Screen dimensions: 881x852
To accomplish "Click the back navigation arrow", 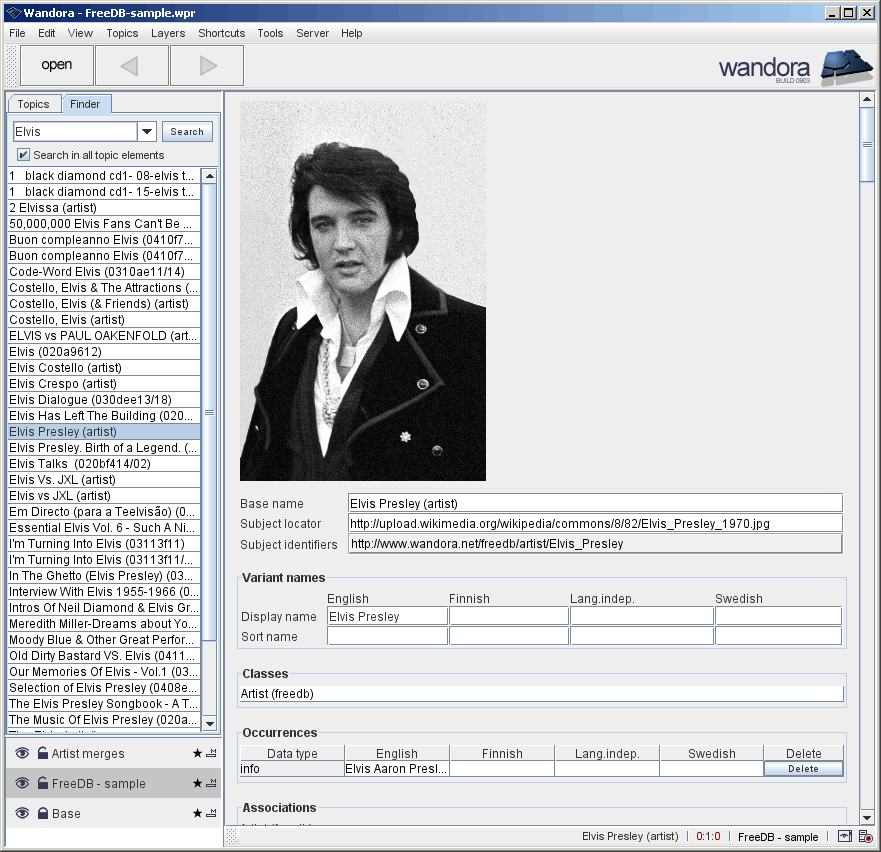I will coord(131,65).
